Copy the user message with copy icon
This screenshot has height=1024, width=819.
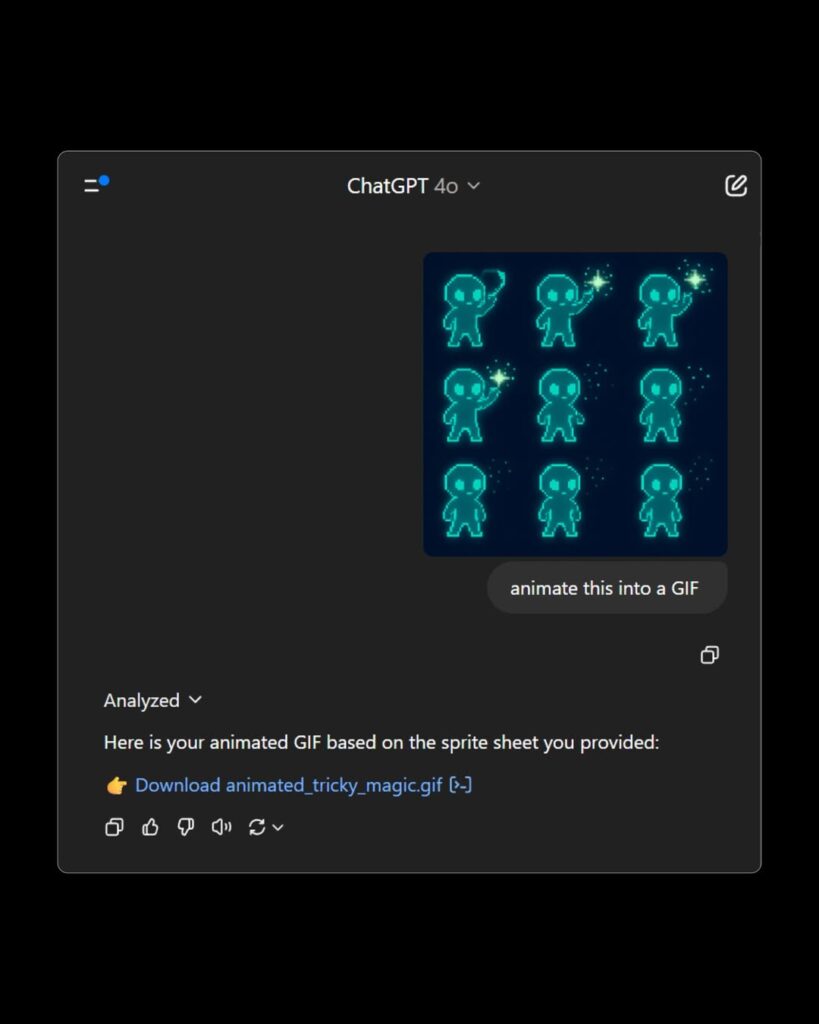tap(710, 654)
